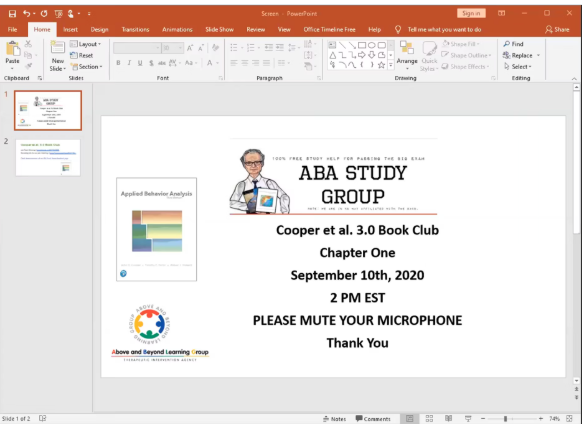Screen dimensions: 582x424
Task: Click the Format Painter brush icon
Action: click(x=28, y=66)
